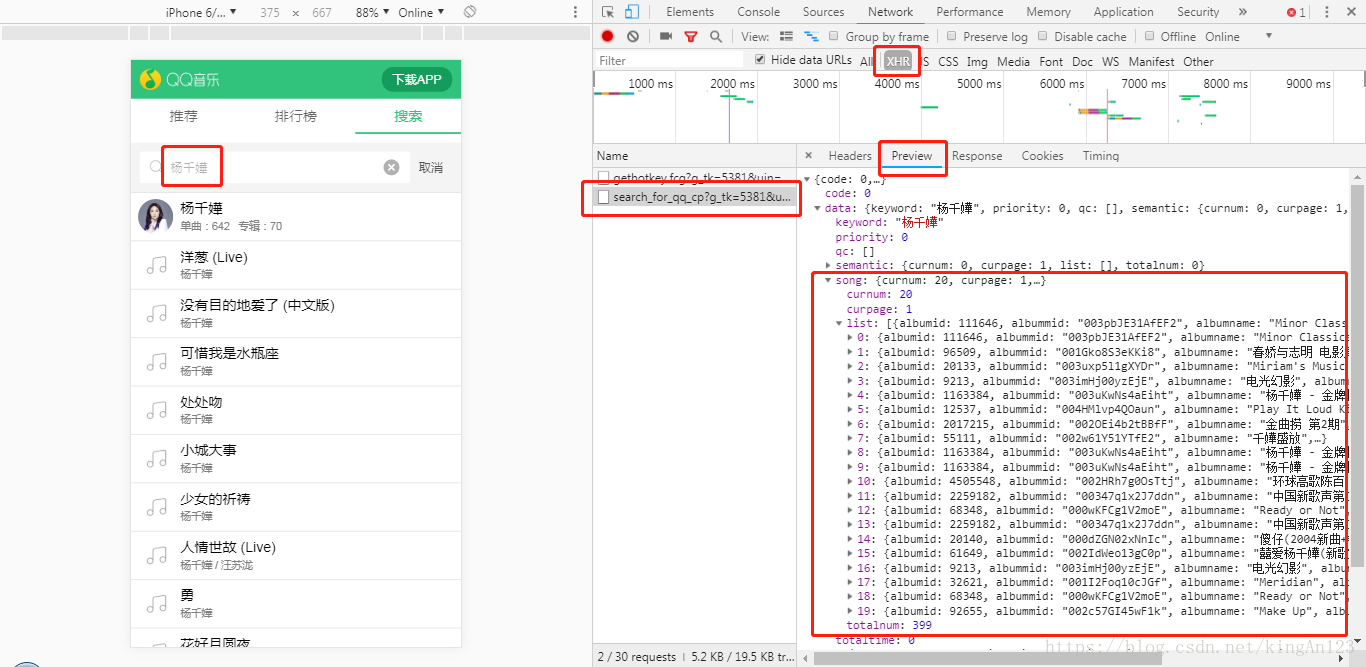Open the iPhone 6 device dropdown

point(201,12)
